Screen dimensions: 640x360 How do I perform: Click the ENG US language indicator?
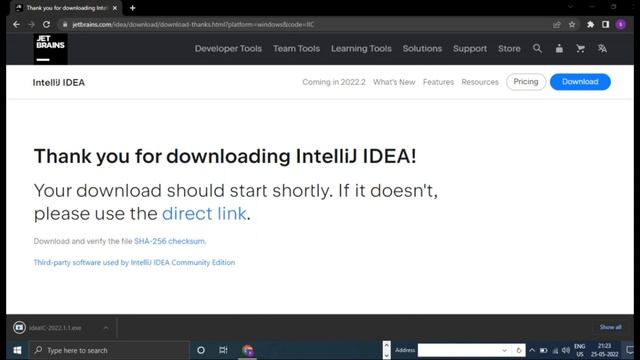[580, 350]
